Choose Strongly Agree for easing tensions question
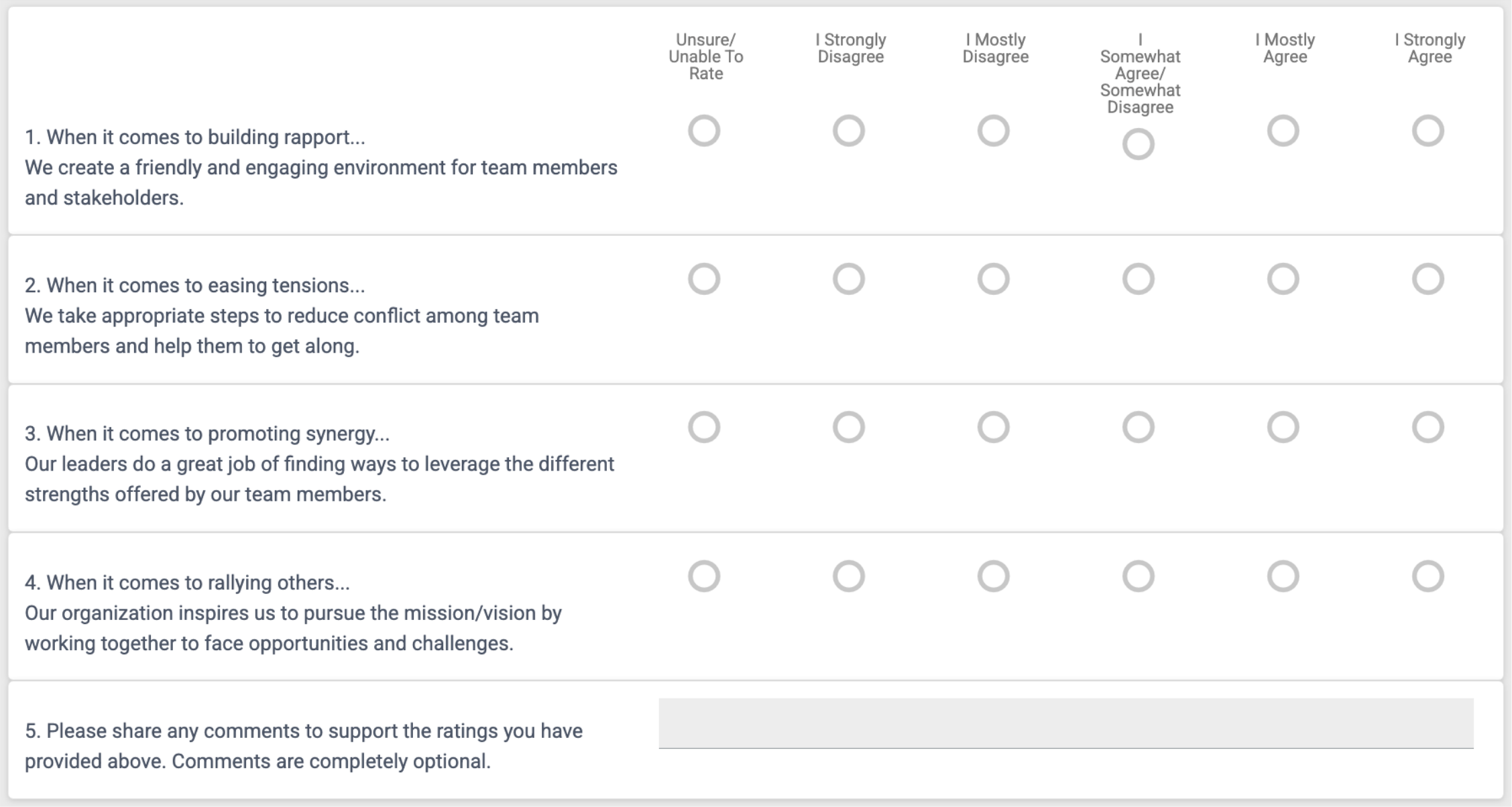Image resolution: width=1512 pixels, height=807 pixels. point(1428,279)
